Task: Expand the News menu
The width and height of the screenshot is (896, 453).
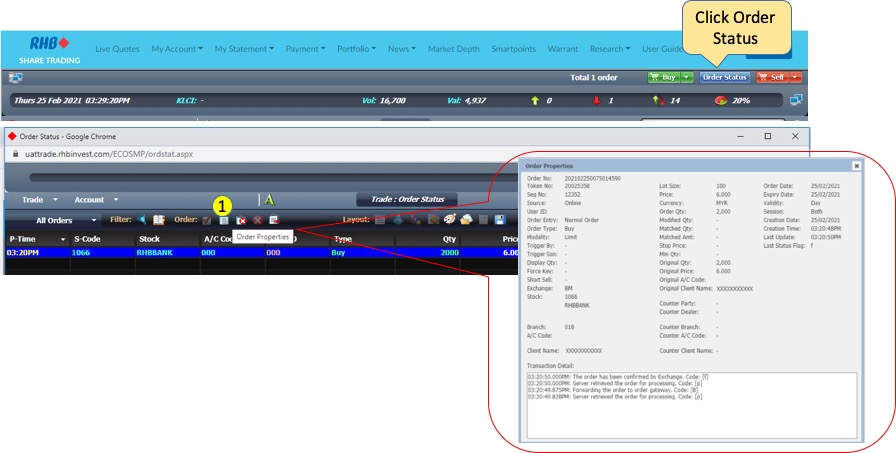Action: click(x=402, y=49)
